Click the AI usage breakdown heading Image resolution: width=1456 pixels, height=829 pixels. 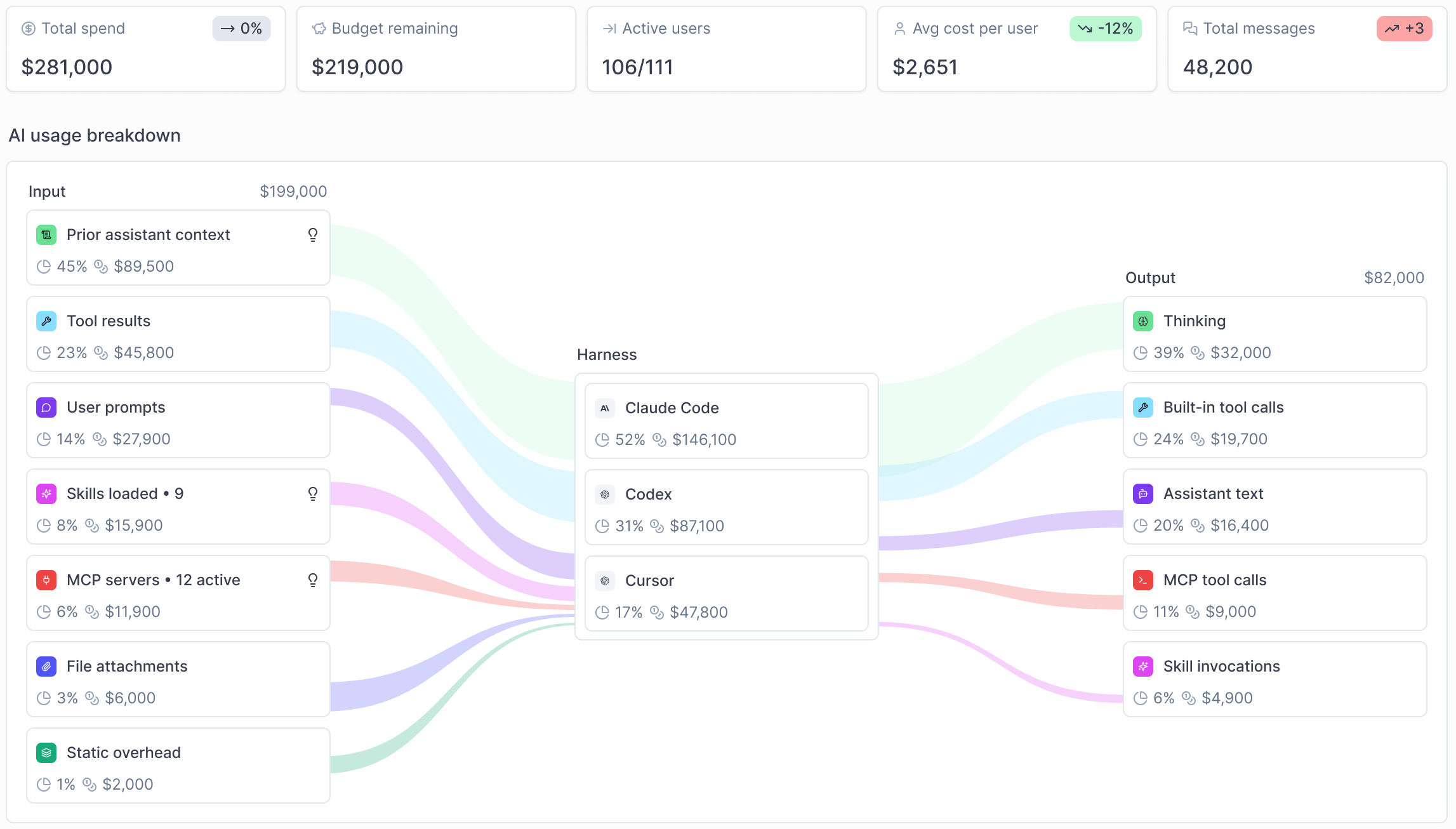click(95, 136)
